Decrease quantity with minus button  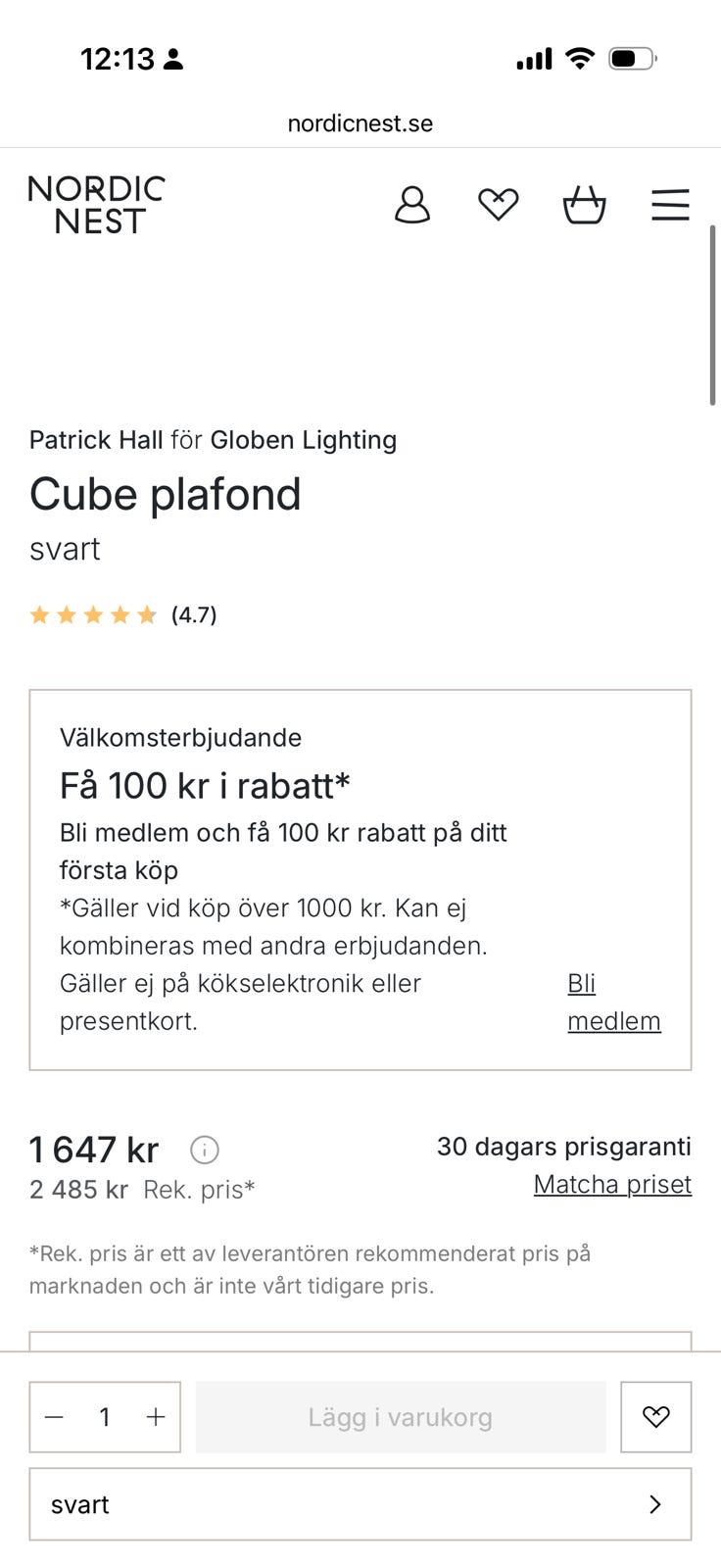click(x=55, y=1417)
